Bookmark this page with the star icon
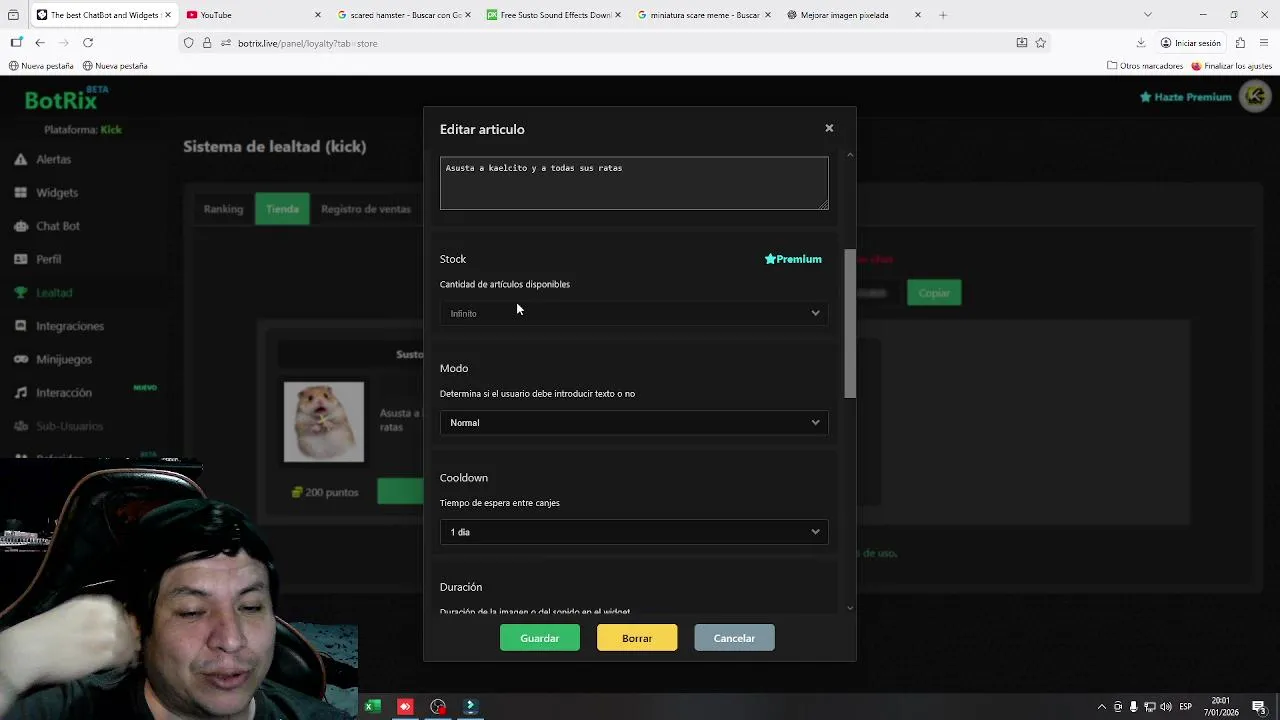The image size is (1280, 720). point(1041,43)
